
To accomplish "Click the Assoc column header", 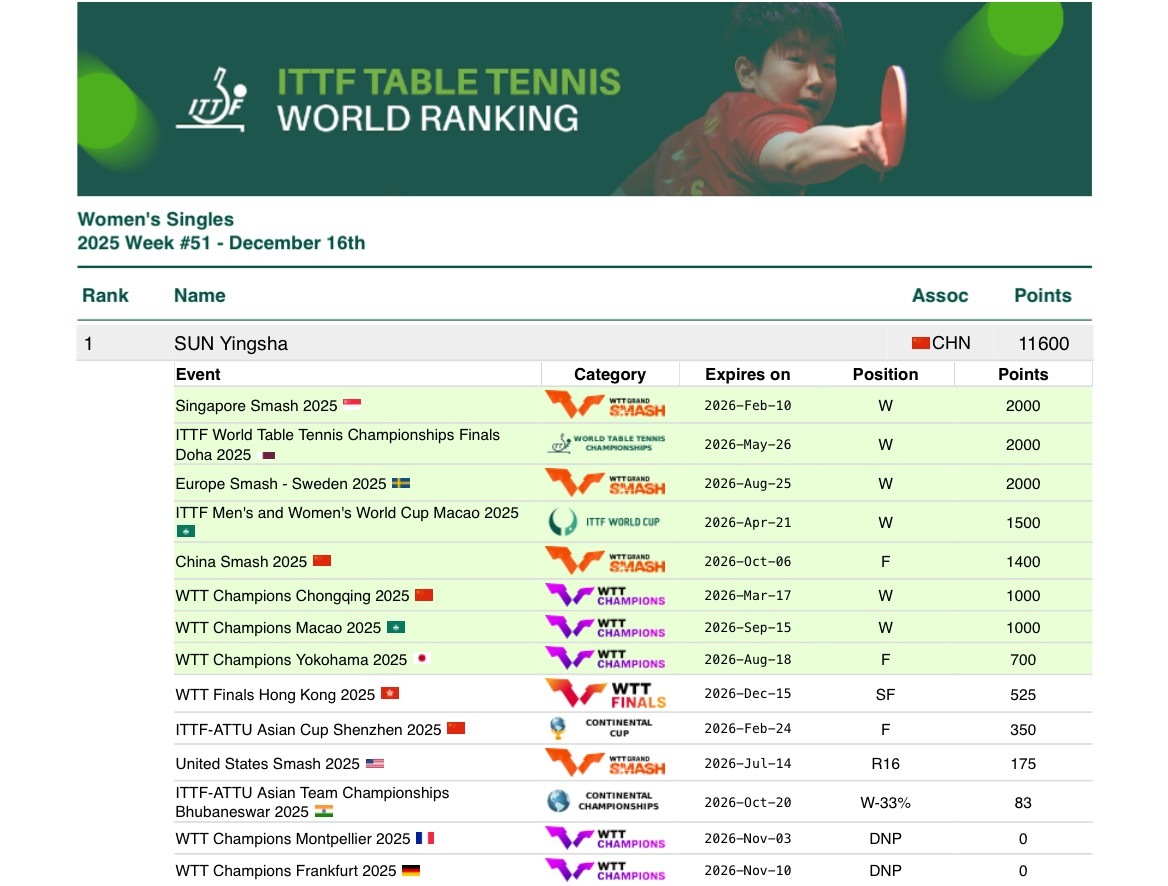I will click(x=940, y=295).
